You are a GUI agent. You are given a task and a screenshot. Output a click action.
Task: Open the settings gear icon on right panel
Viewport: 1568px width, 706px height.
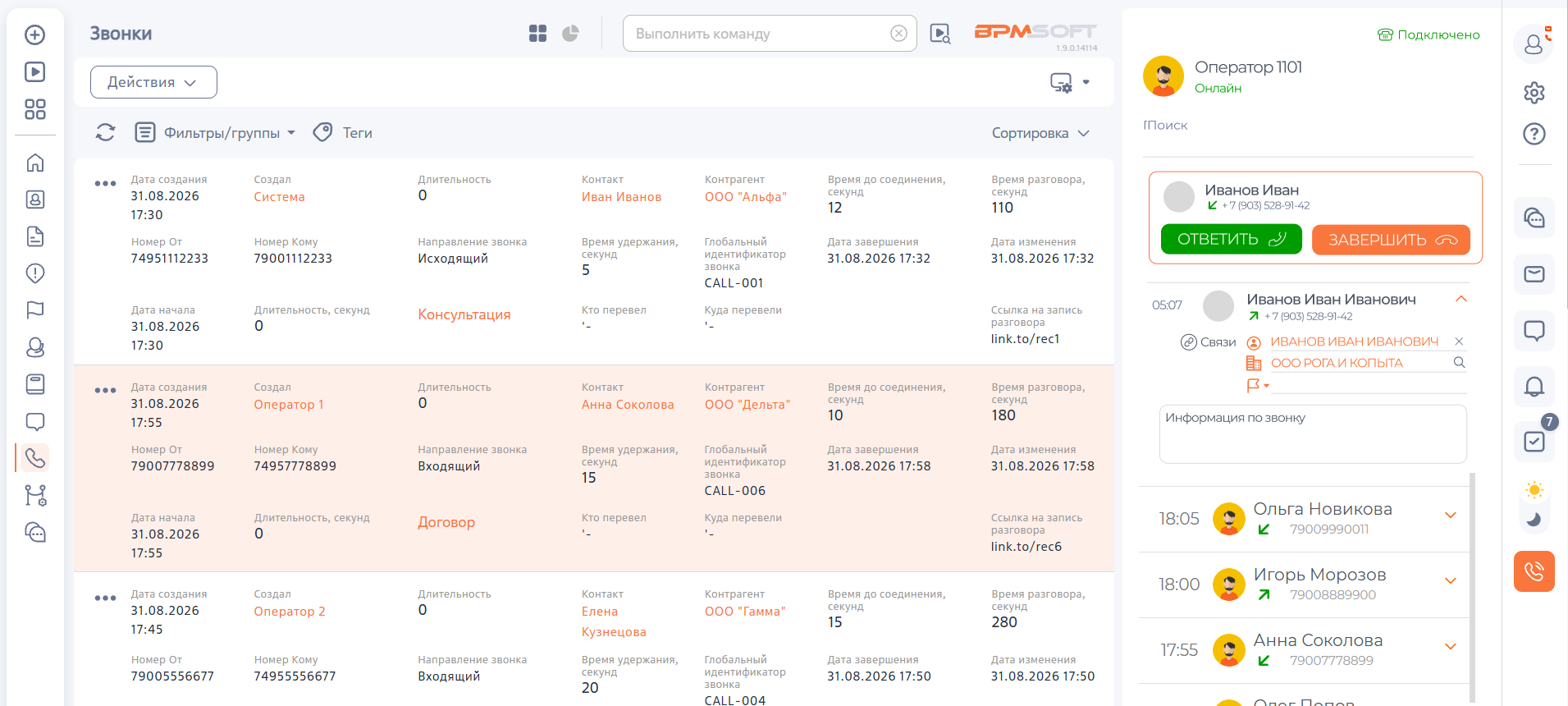(1534, 93)
